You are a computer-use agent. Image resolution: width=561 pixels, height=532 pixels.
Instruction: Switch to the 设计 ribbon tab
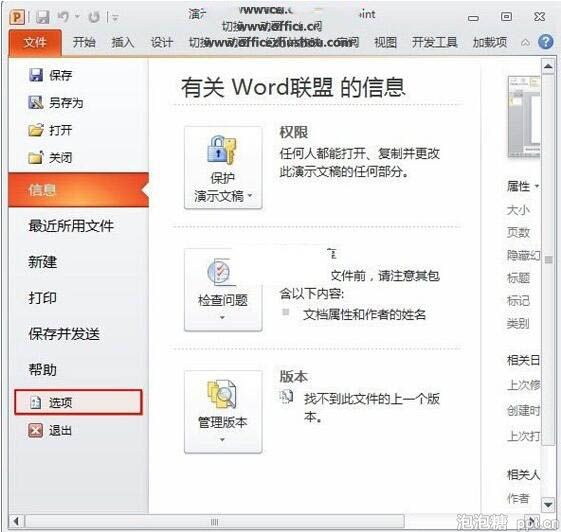pos(162,43)
